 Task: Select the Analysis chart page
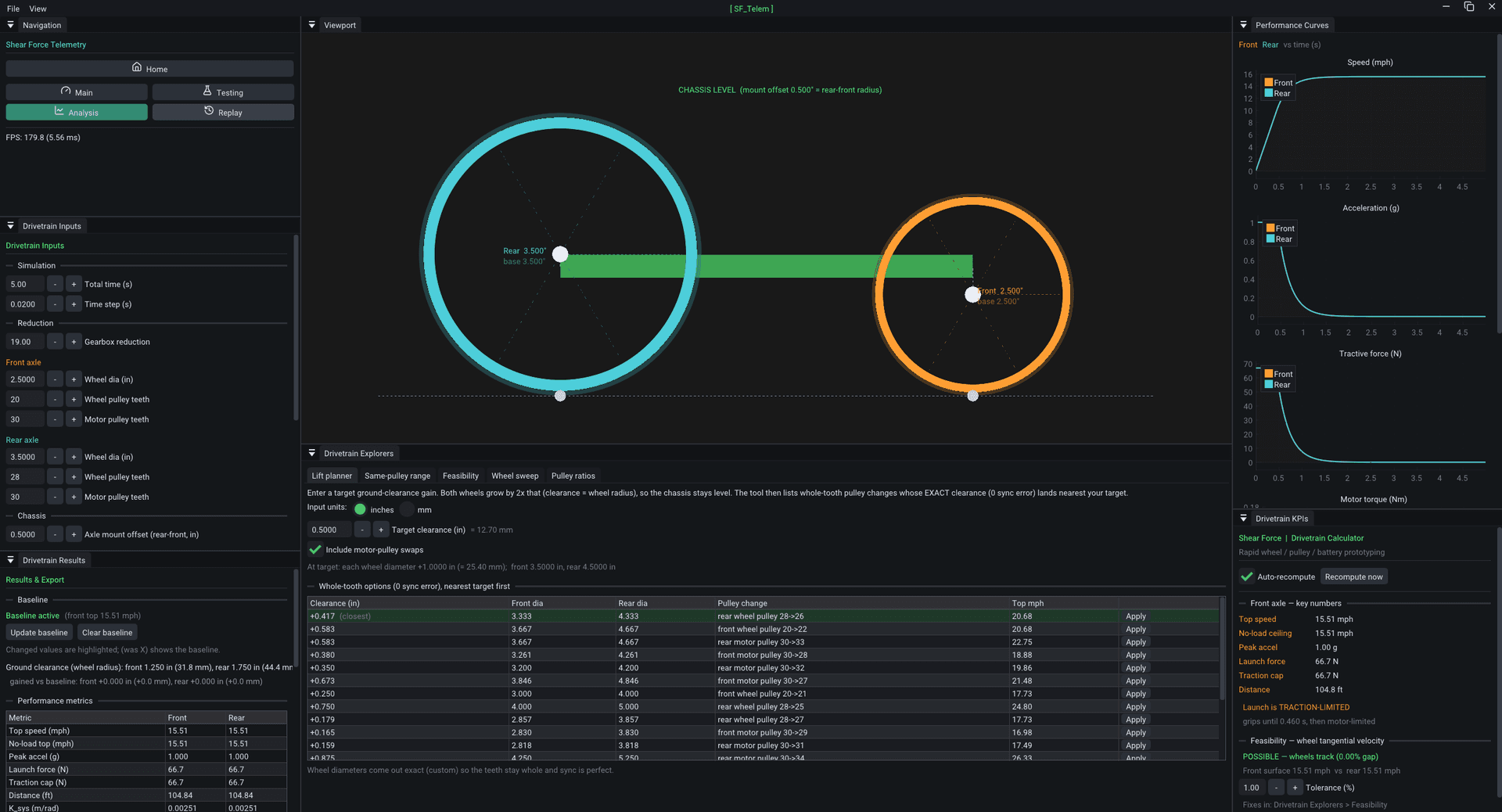pyautogui.click(x=77, y=113)
